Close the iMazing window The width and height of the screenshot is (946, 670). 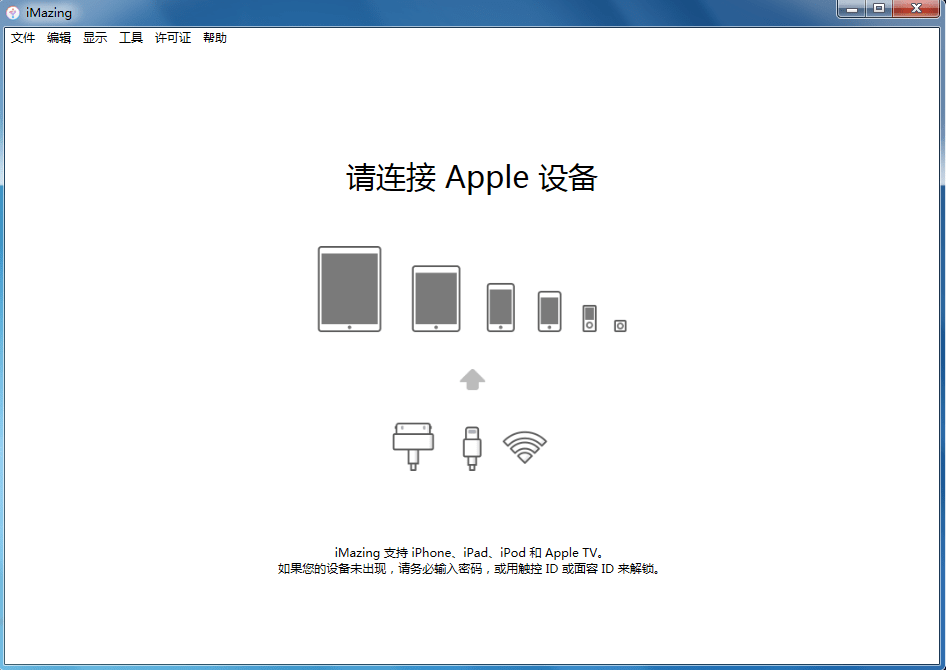[916, 9]
